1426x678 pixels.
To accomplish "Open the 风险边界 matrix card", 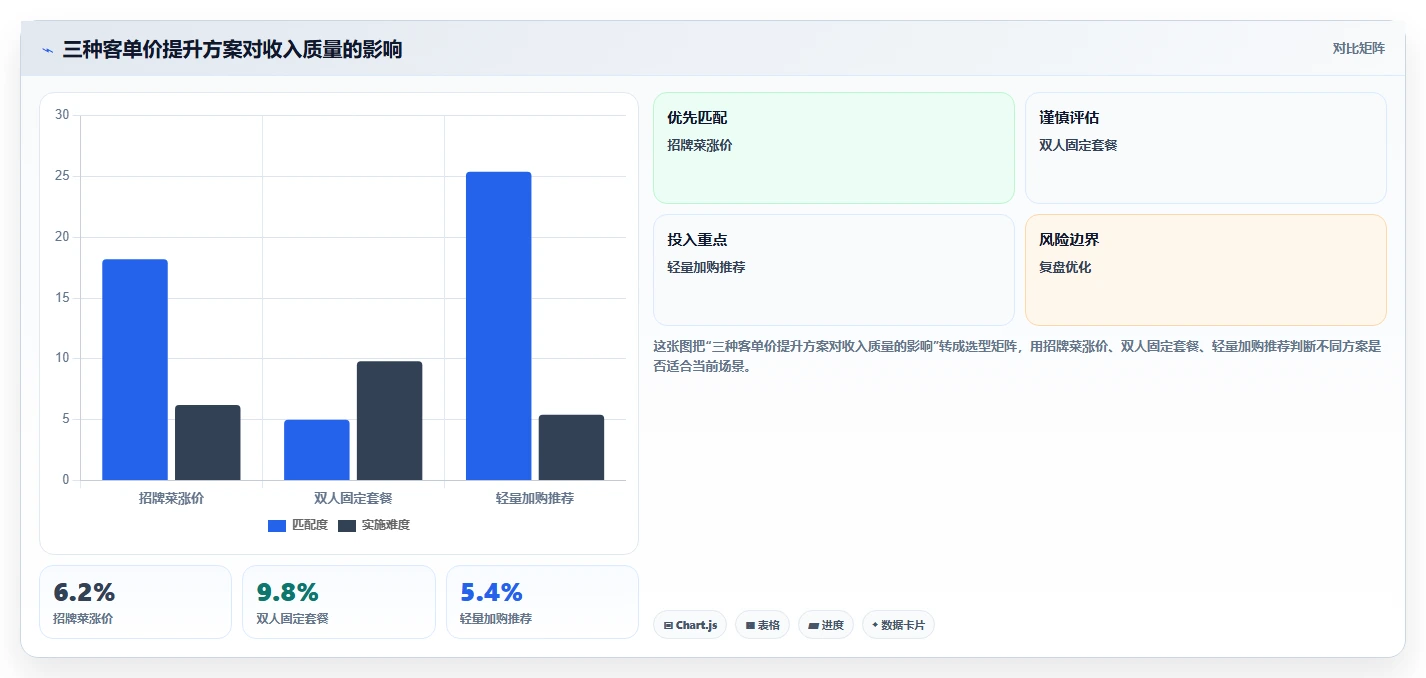I will click(x=1206, y=270).
